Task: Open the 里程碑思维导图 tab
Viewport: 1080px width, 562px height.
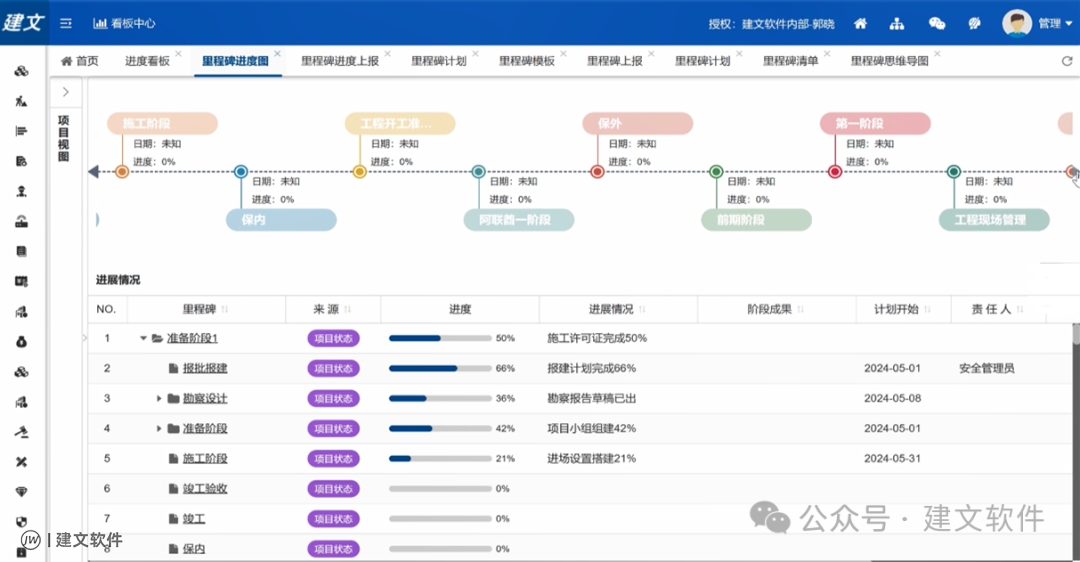Action: coord(889,61)
